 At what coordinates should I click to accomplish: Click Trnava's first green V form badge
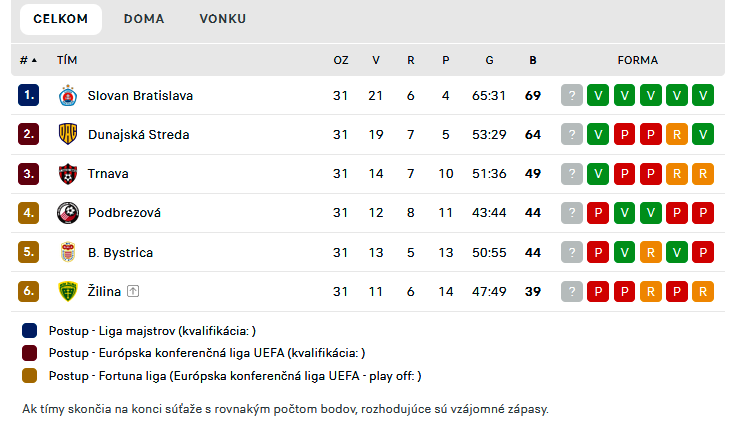click(x=598, y=174)
